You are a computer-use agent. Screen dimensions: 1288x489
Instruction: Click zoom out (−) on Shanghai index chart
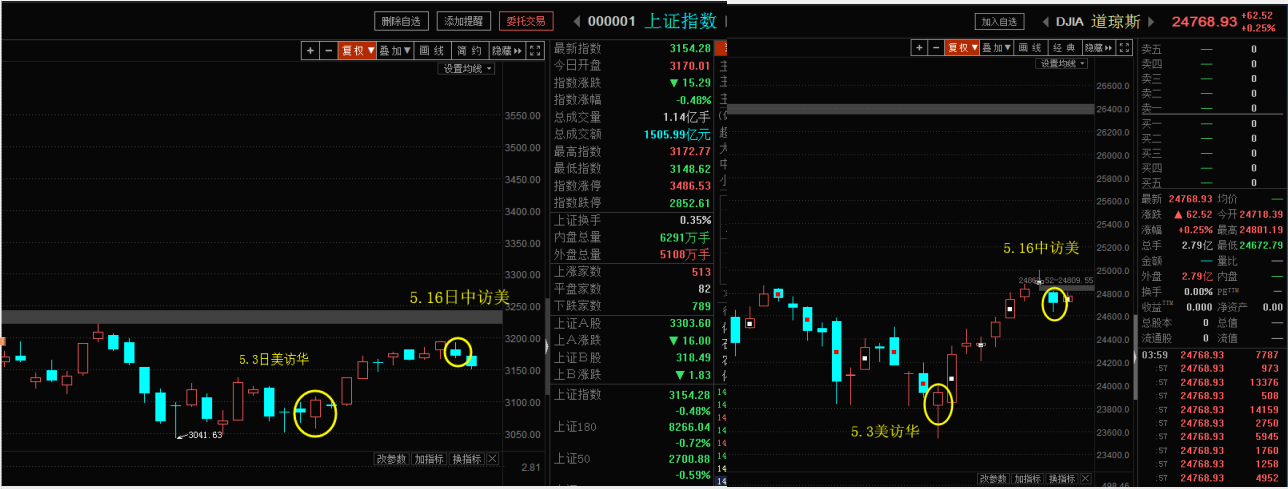tap(328, 50)
